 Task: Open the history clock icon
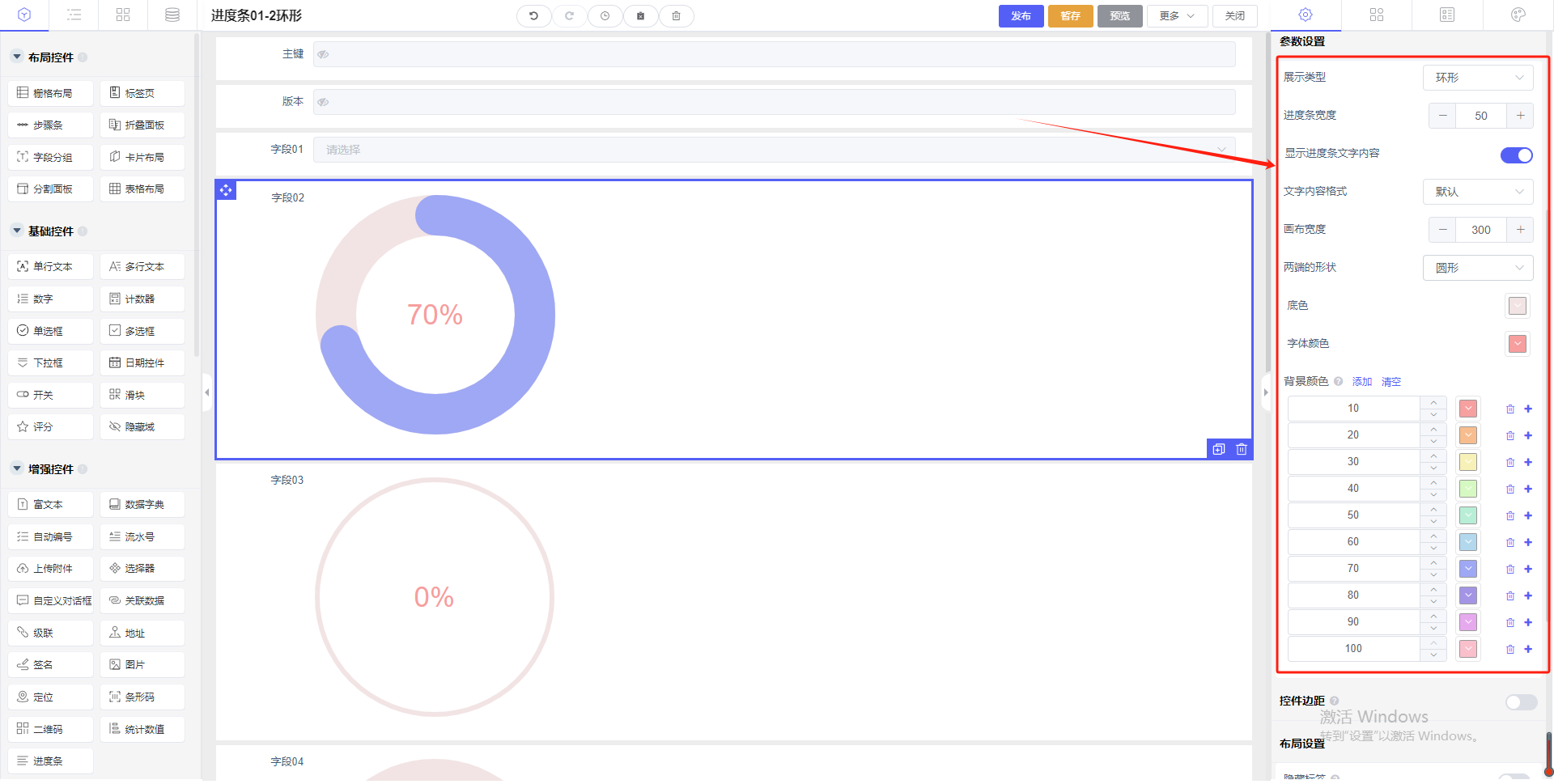coord(605,16)
